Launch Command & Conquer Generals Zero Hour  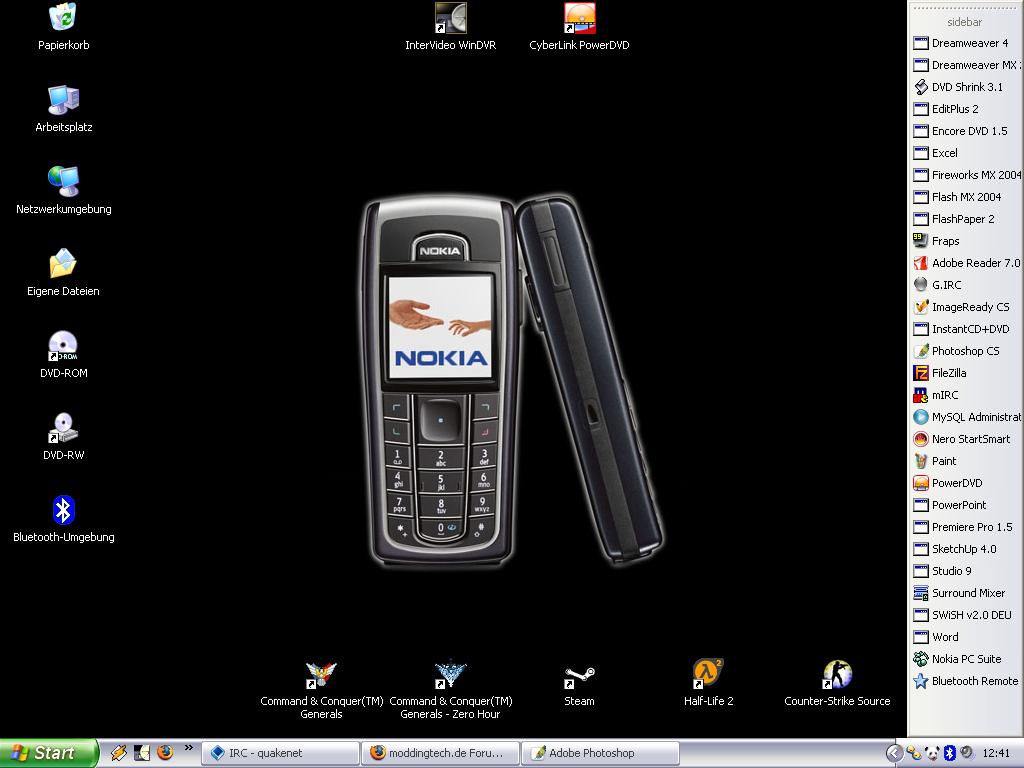click(x=450, y=676)
